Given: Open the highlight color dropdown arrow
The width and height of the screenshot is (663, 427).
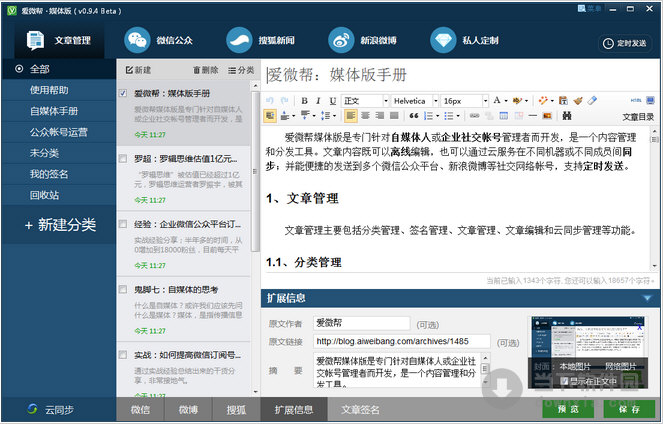Looking at the screenshot, I should click(526, 101).
